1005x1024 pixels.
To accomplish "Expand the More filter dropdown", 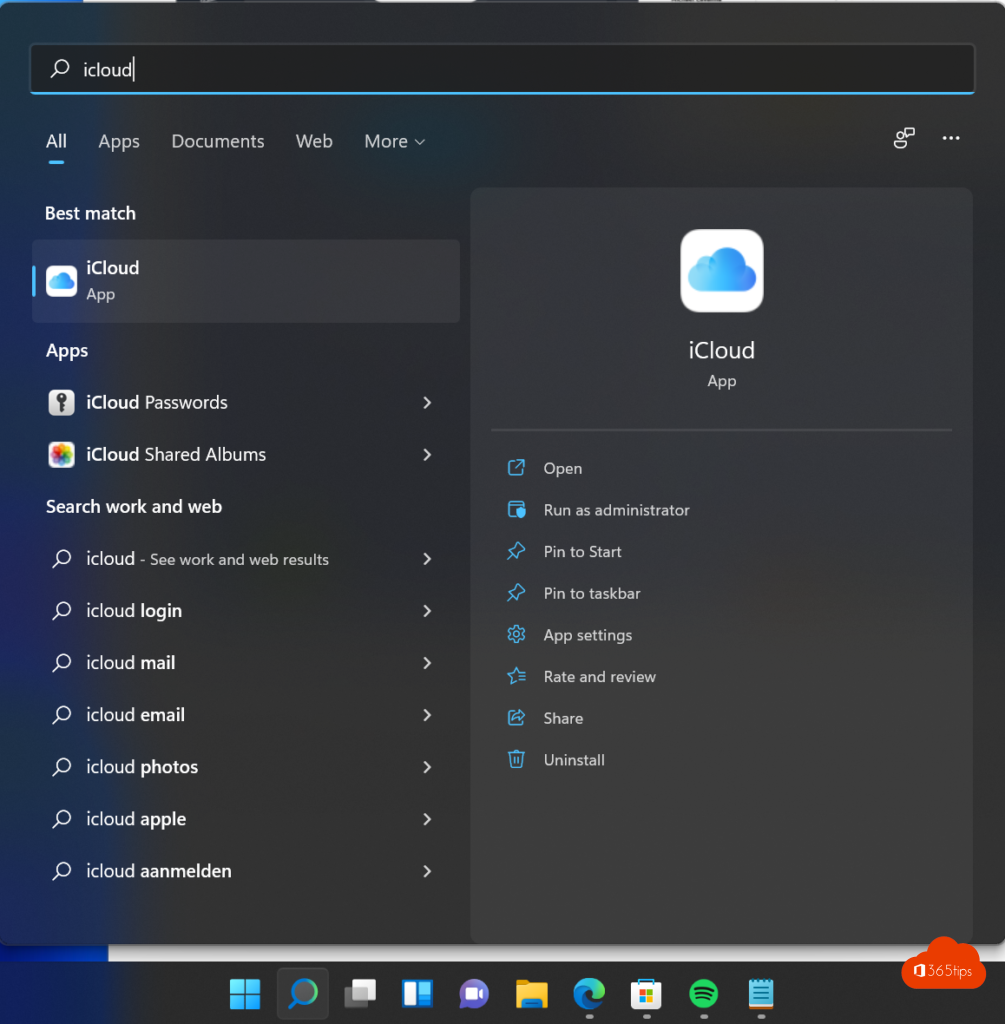I will [394, 142].
